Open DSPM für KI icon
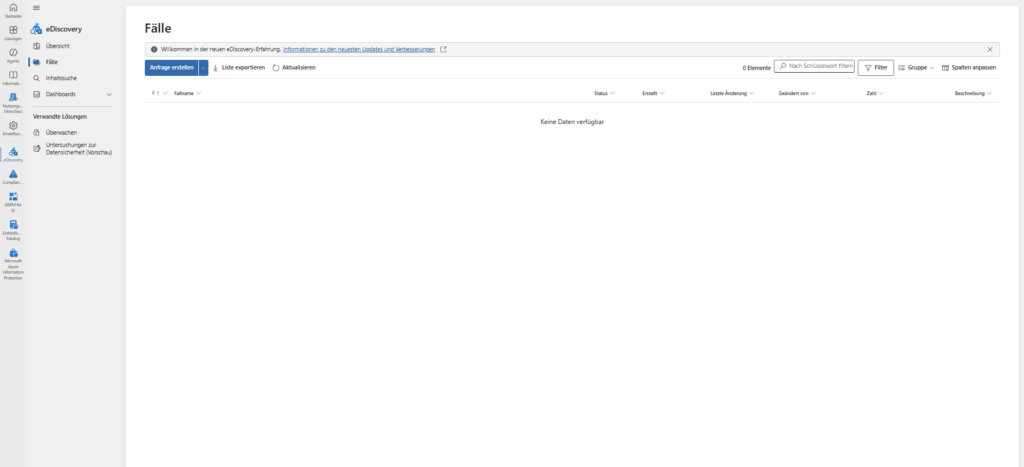Screen dimensions: 1024x467 [x=13, y=199]
